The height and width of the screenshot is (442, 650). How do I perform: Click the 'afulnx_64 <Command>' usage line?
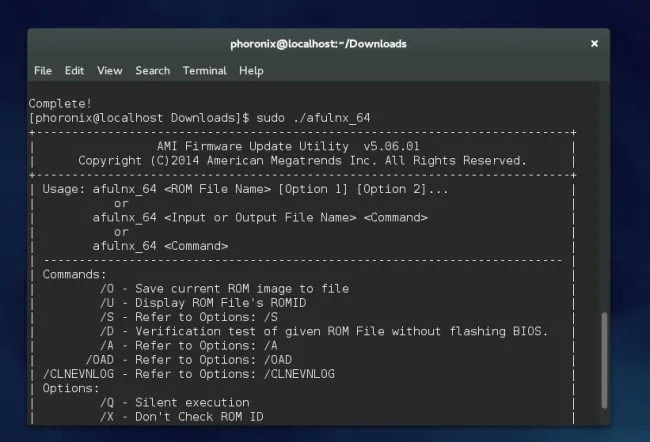coord(160,246)
